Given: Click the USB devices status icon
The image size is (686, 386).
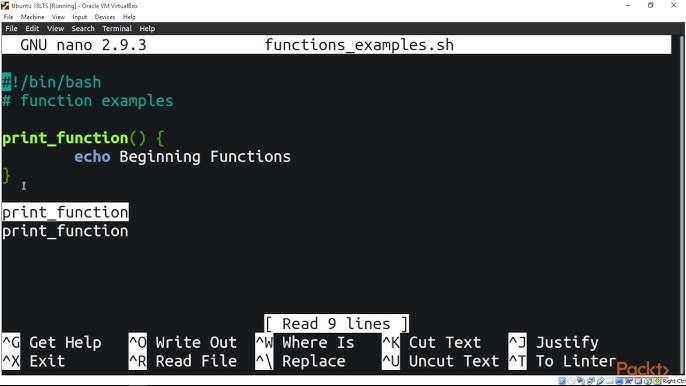Looking at the screenshot, I should 601,381.
